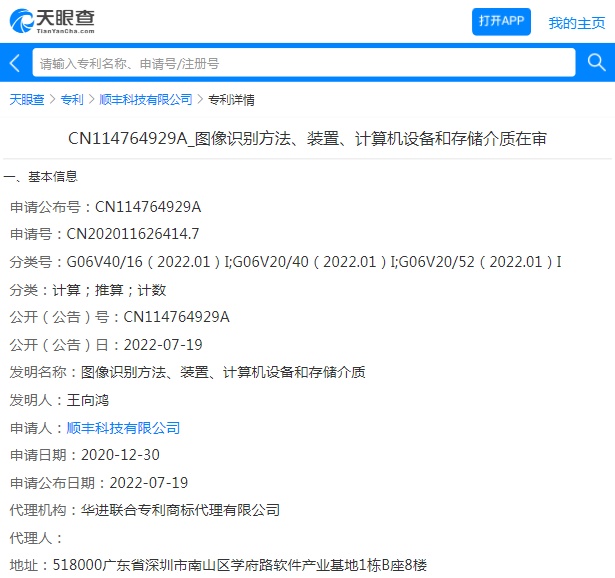Click 申请公布日期 value 2022-07-19

[x=149, y=483]
